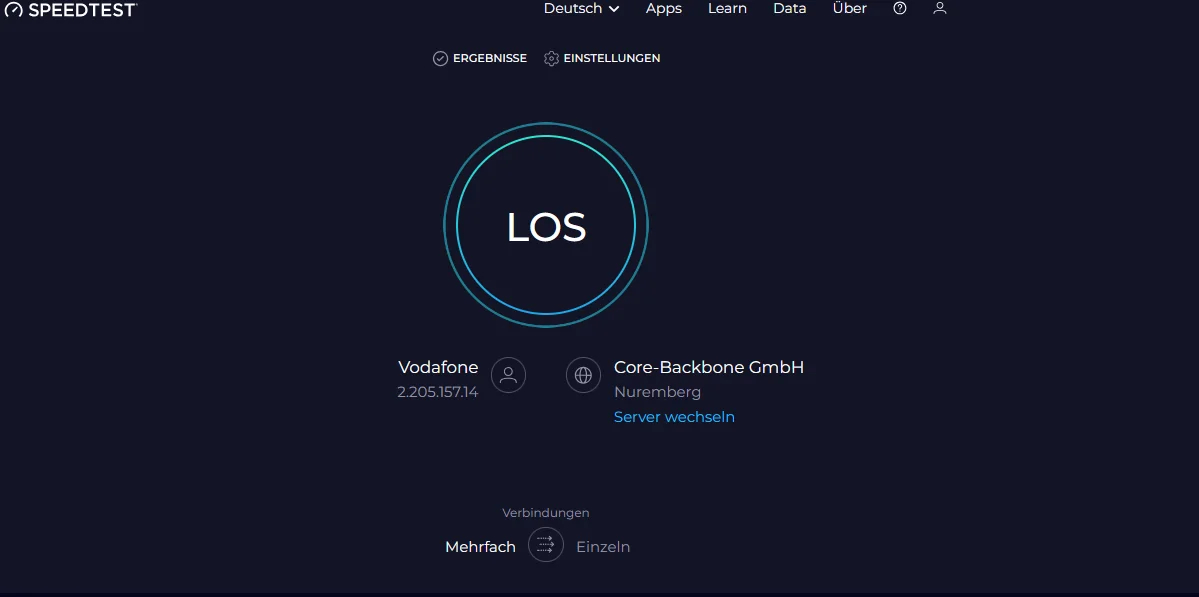Open Ergebnisse results page
Screen dimensions: 1199x597
(x=489, y=59)
